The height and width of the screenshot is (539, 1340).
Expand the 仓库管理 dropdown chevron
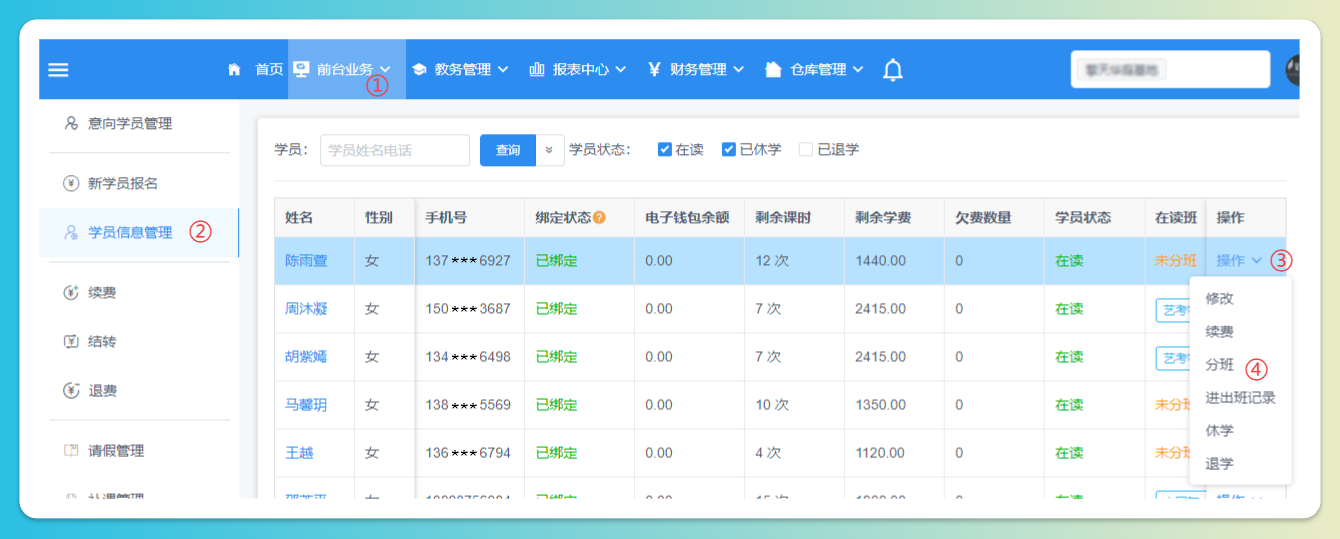(x=857, y=69)
